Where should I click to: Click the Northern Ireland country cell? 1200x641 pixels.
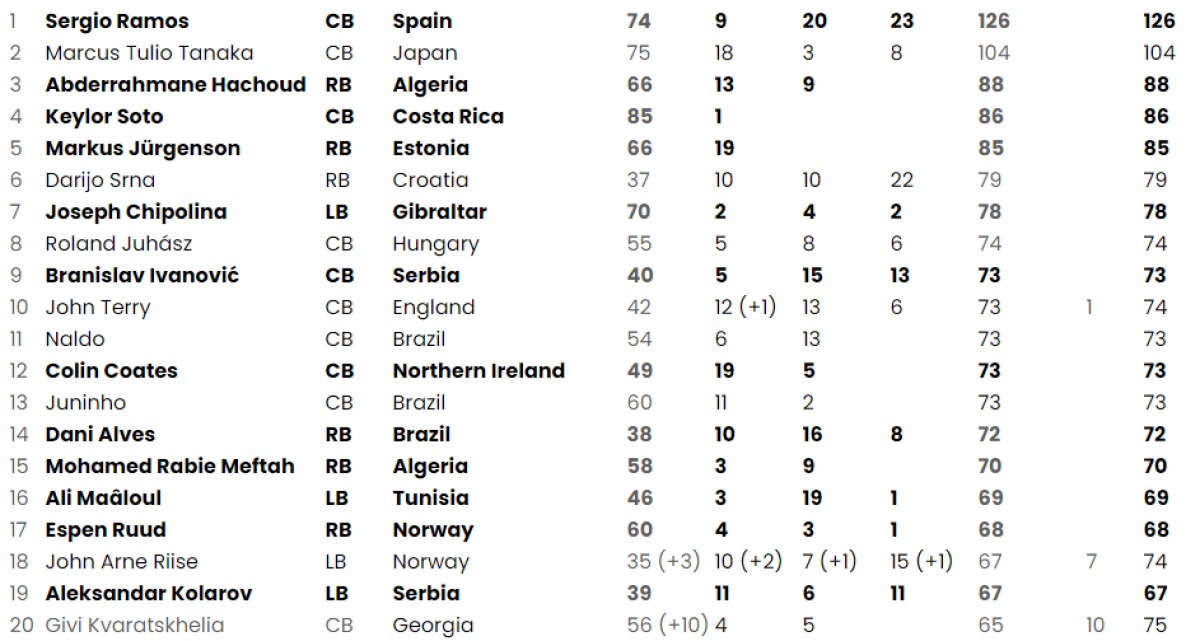[478, 371]
